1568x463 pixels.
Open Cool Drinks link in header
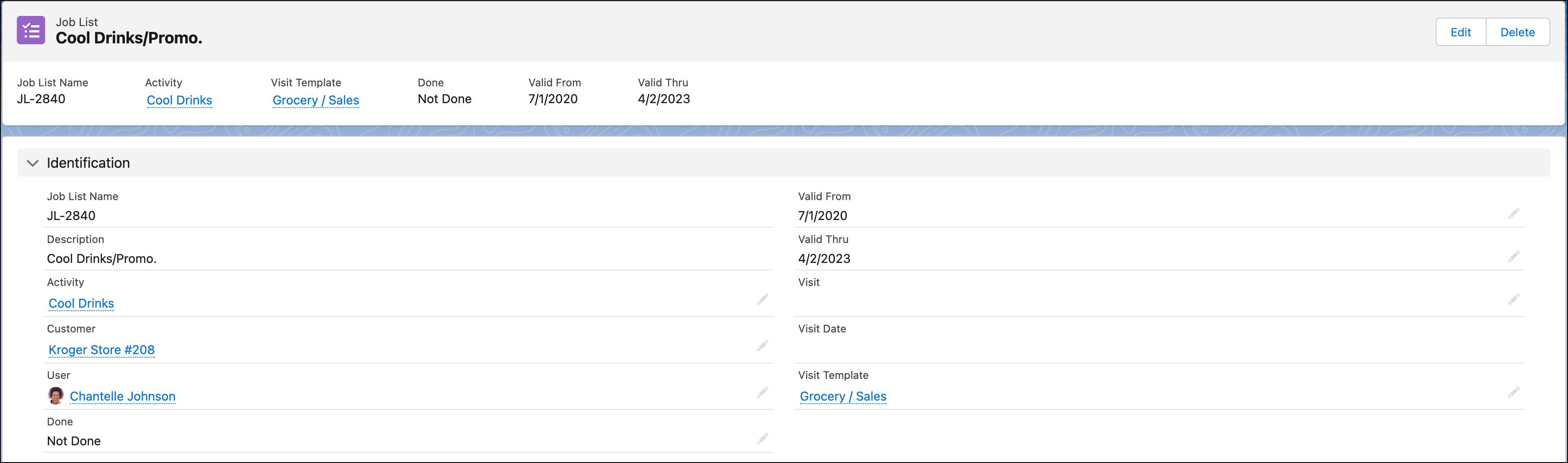180,100
